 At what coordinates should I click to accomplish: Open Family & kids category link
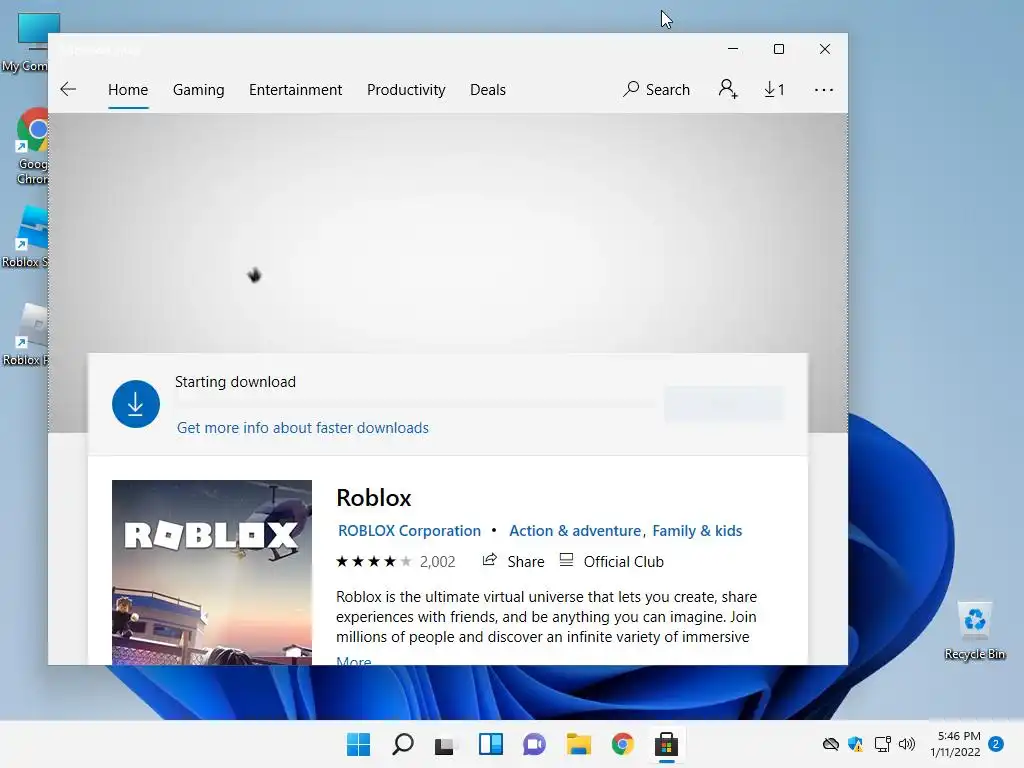tap(697, 531)
